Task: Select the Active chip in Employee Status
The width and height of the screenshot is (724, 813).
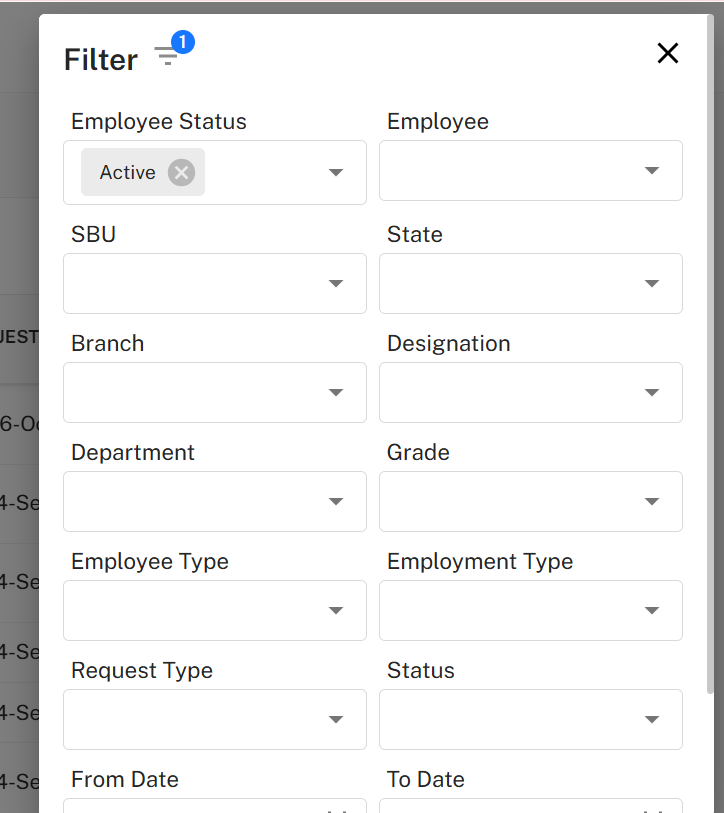Action: coord(127,172)
